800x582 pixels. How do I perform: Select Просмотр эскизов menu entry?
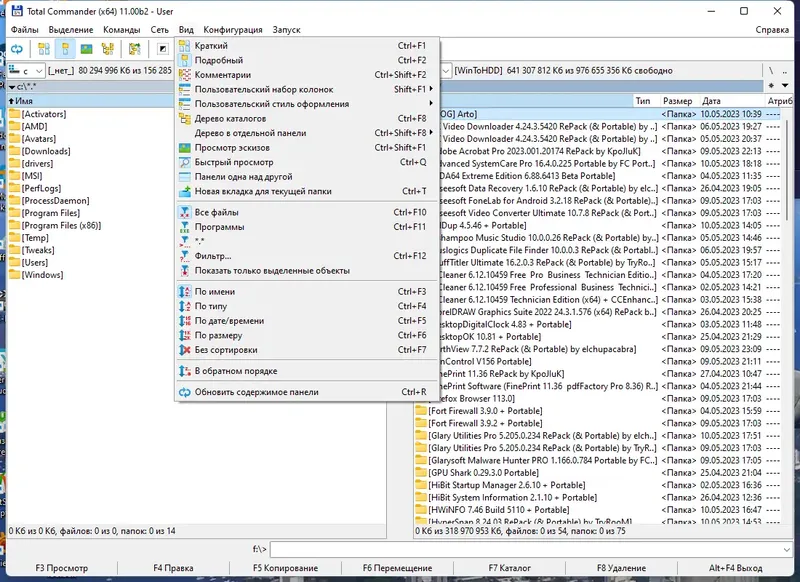point(307,147)
